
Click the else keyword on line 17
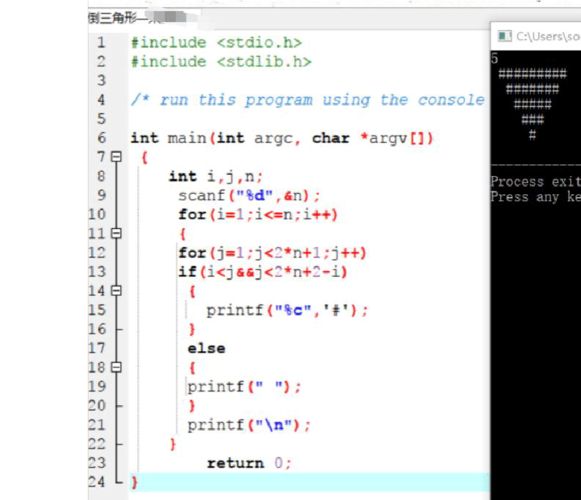point(206,348)
